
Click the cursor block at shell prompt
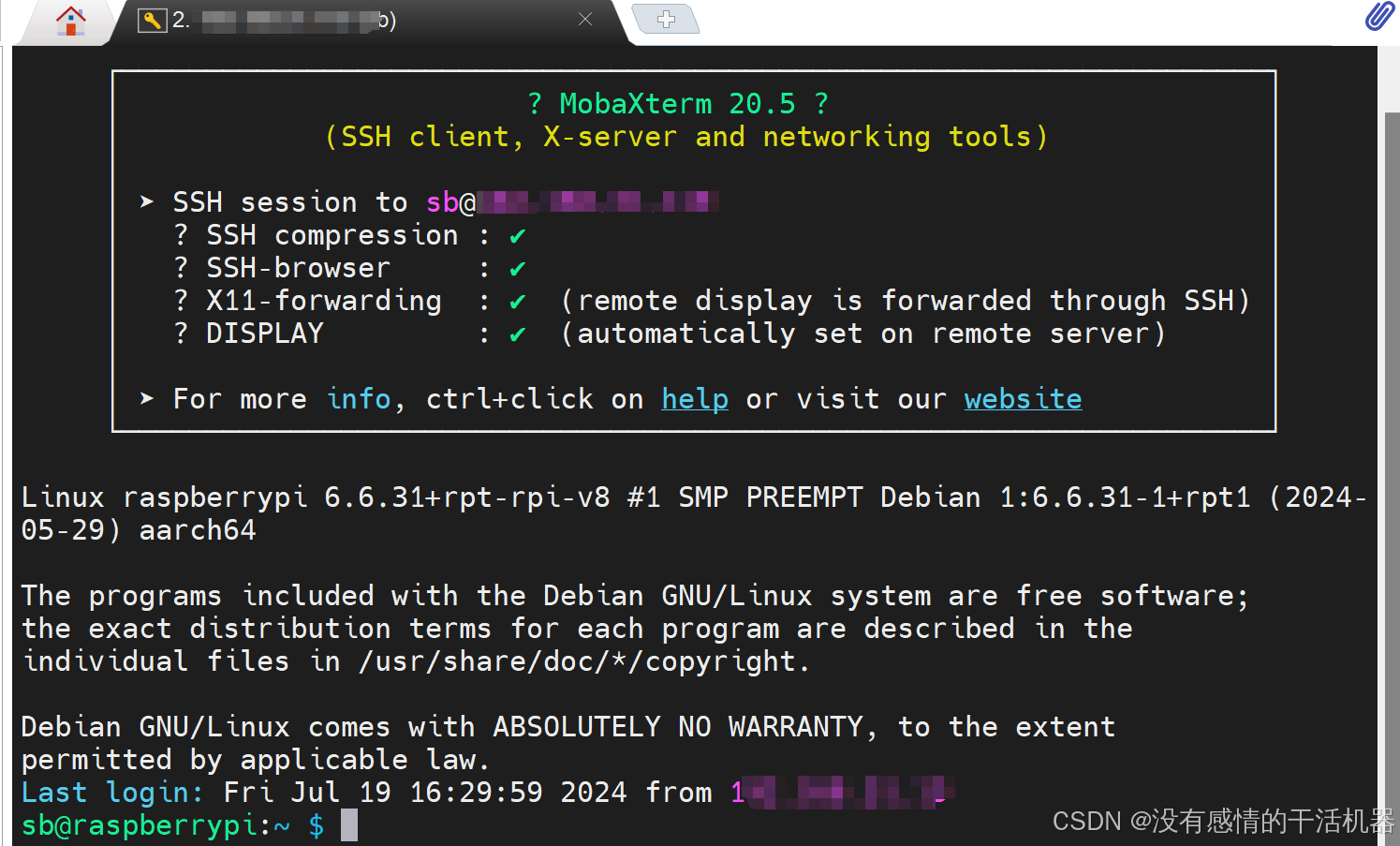tap(348, 825)
